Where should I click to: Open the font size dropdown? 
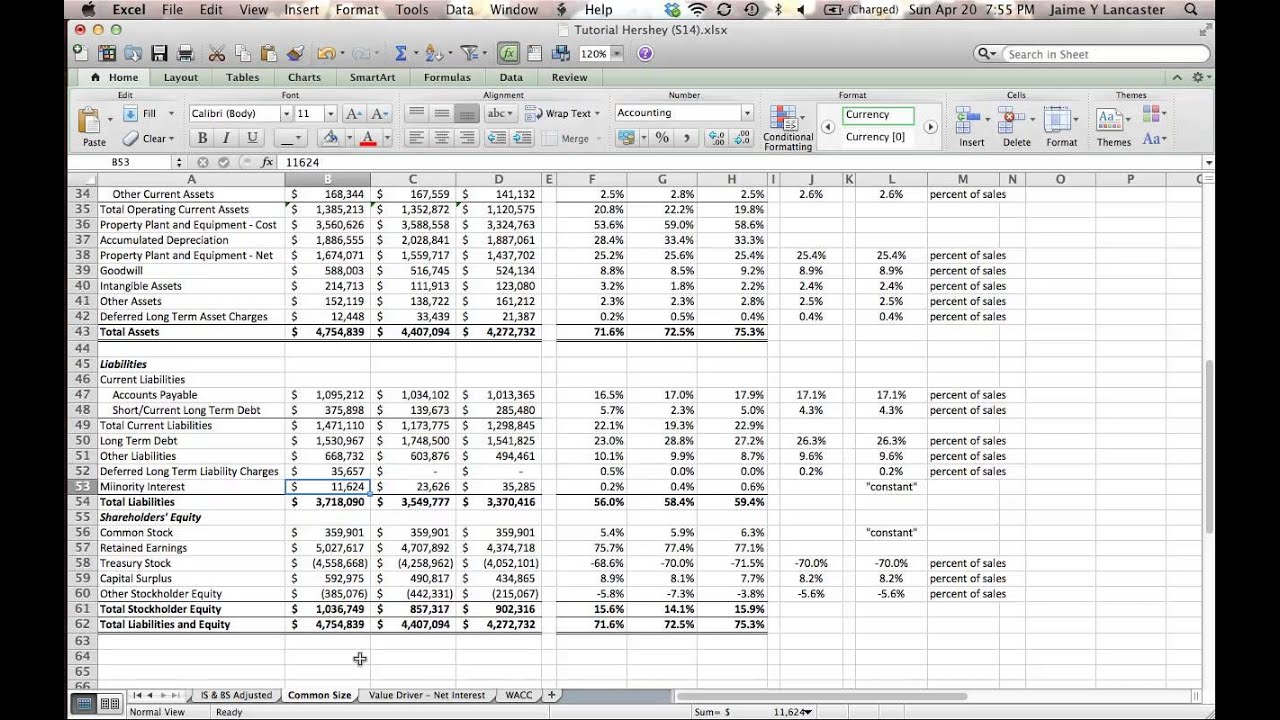point(330,114)
